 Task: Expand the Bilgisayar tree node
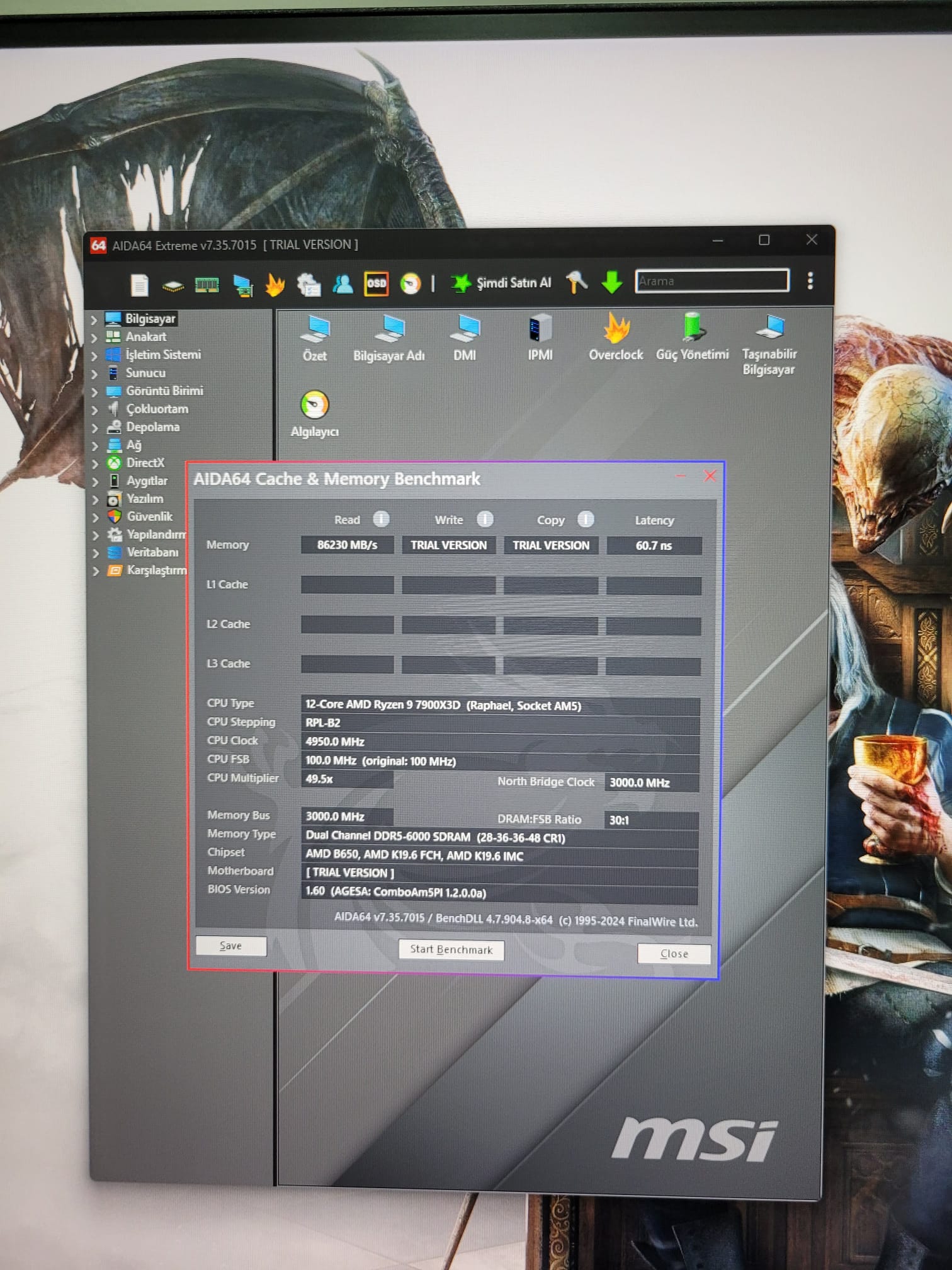coord(94,319)
